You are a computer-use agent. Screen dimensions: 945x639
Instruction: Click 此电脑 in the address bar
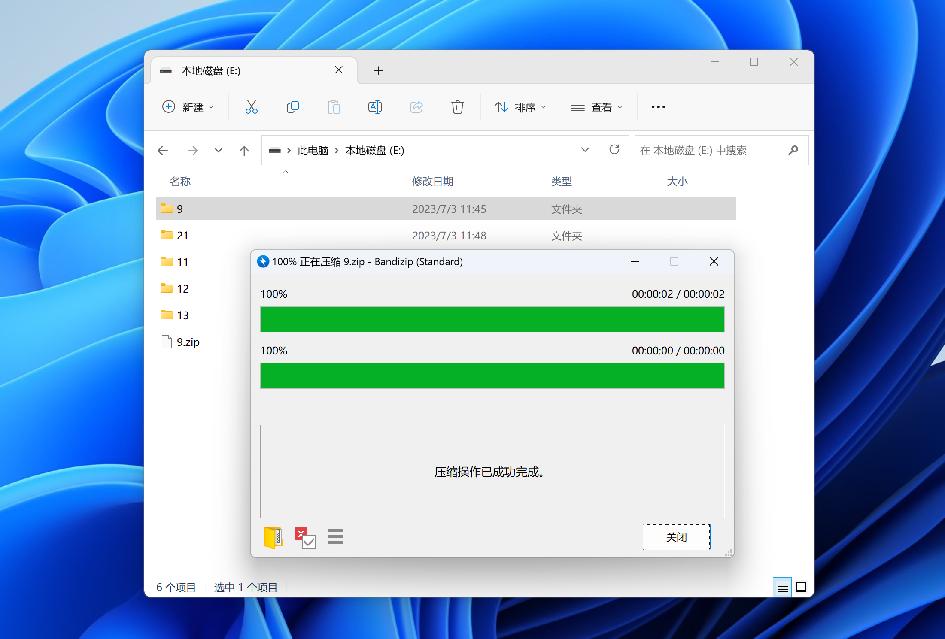pos(315,149)
